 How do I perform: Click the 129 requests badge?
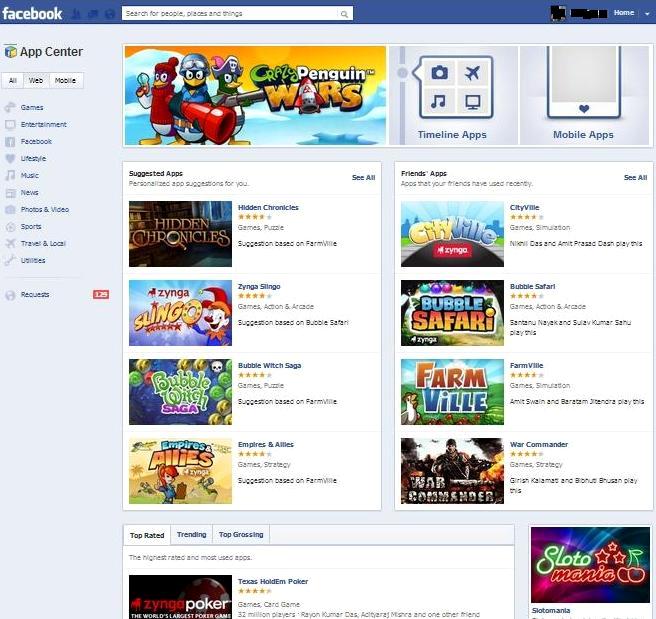point(101,294)
